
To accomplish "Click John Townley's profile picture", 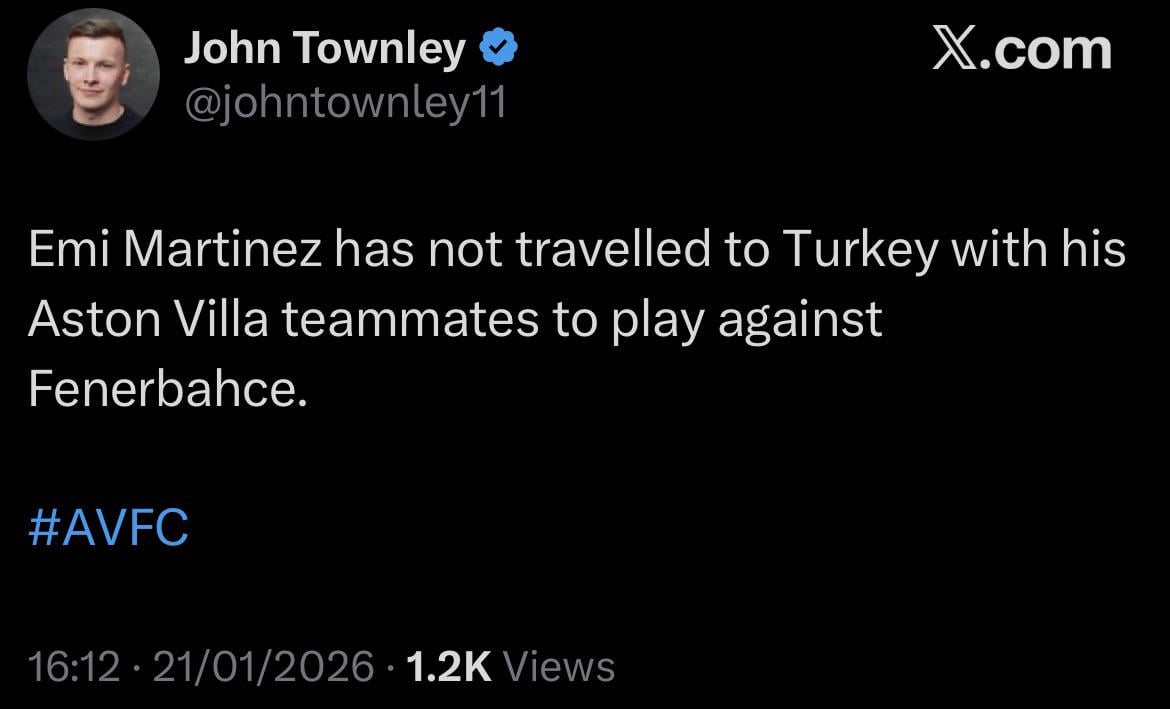I will (x=92, y=81).
